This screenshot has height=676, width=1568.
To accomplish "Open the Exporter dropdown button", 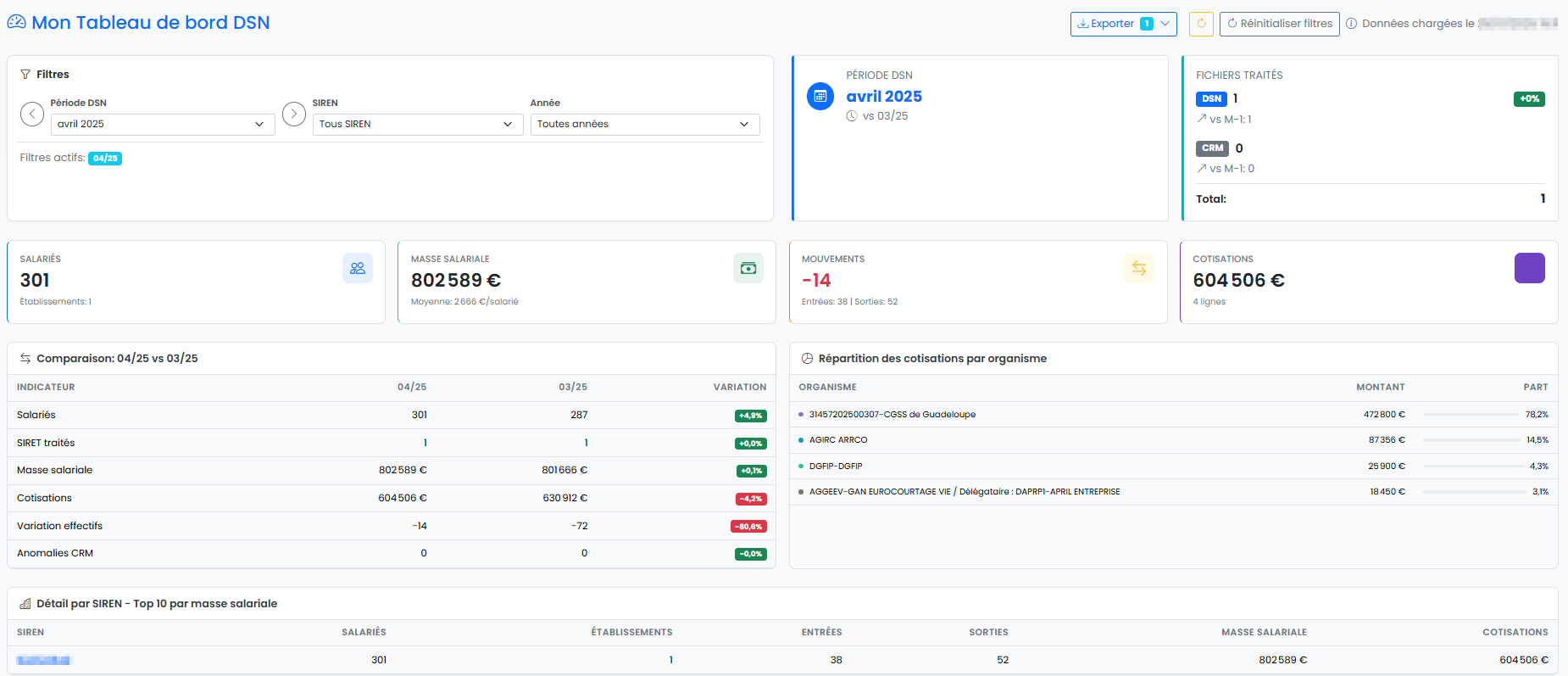I will [x=1122, y=24].
